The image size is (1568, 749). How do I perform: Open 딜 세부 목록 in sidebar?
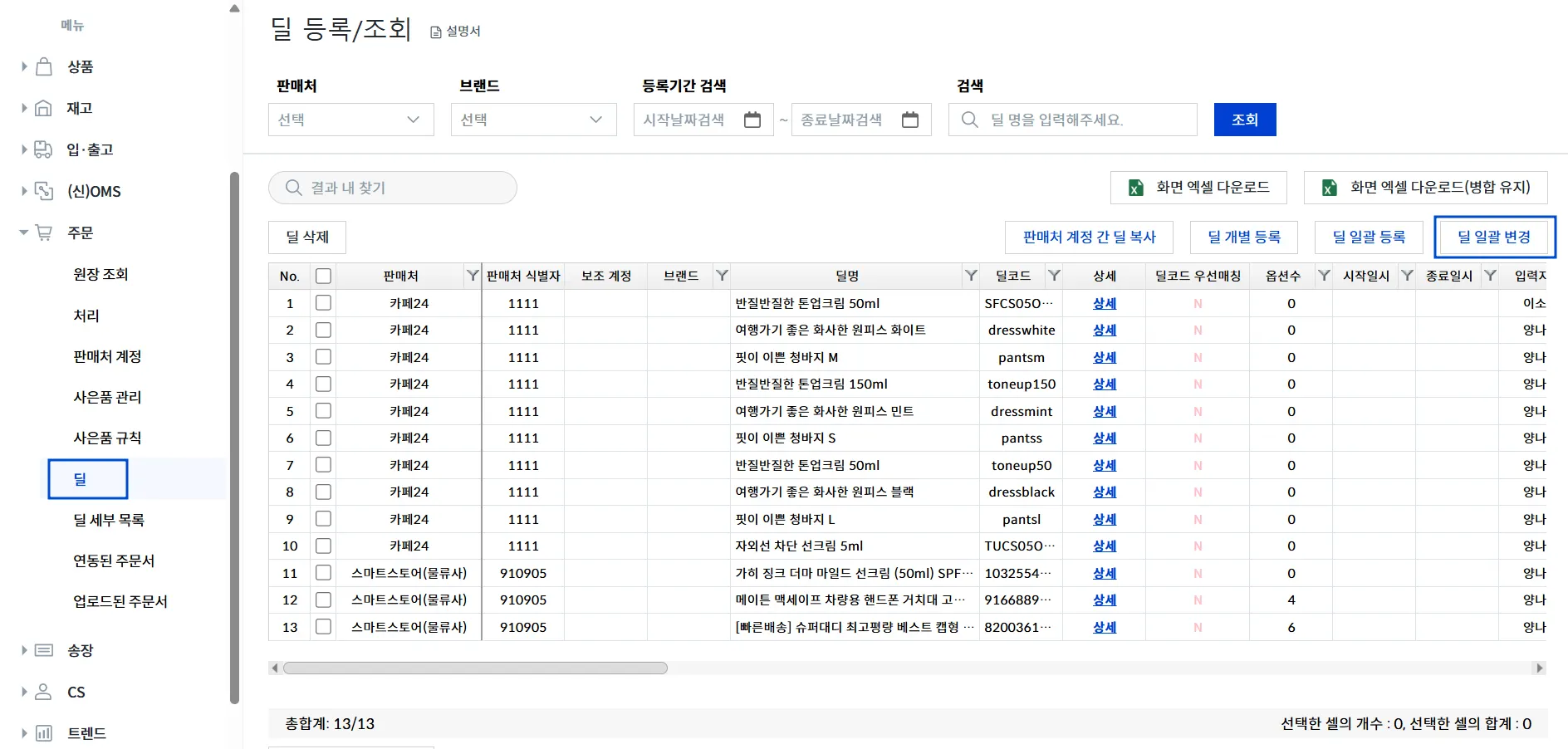point(109,520)
